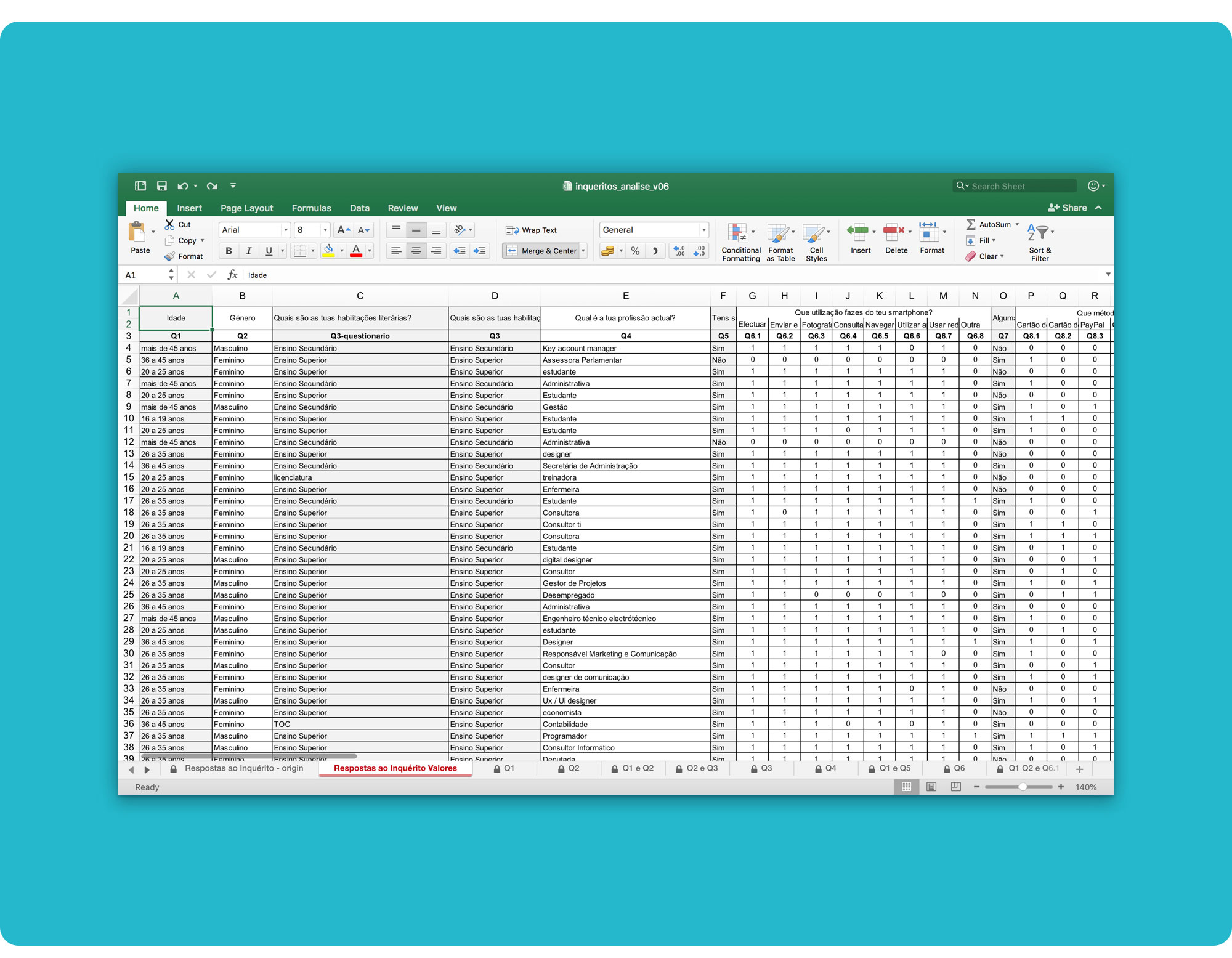Click the AutoSum sigma icon
The image size is (1232, 958).
click(x=971, y=224)
